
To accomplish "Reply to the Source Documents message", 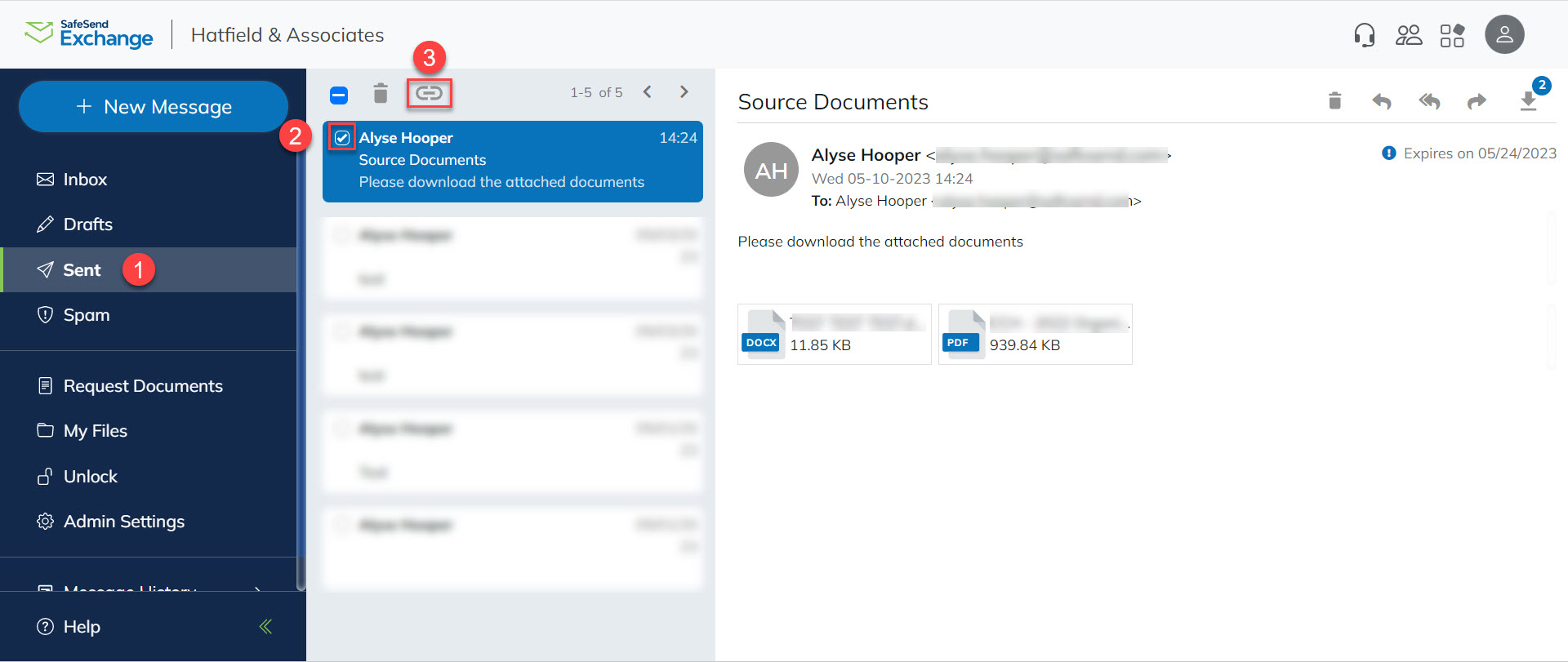I will tap(1381, 101).
